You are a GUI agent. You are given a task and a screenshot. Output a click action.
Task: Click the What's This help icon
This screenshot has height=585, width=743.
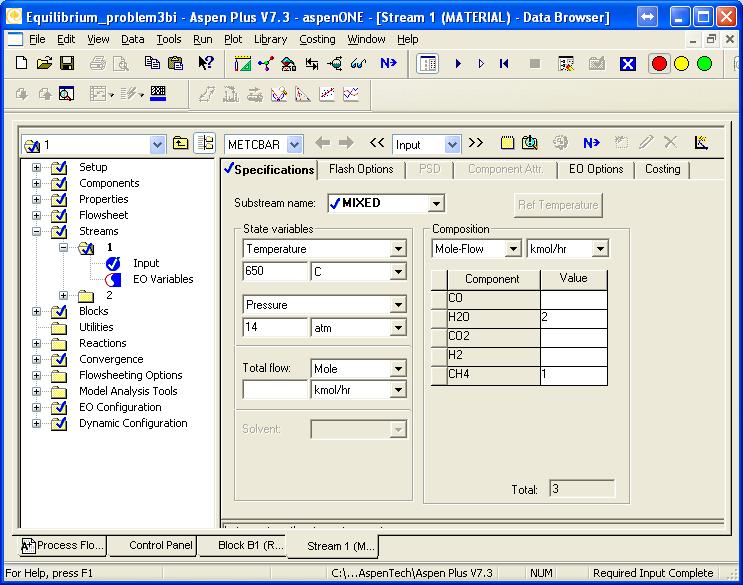pyautogui.click(x=206, y=63)
